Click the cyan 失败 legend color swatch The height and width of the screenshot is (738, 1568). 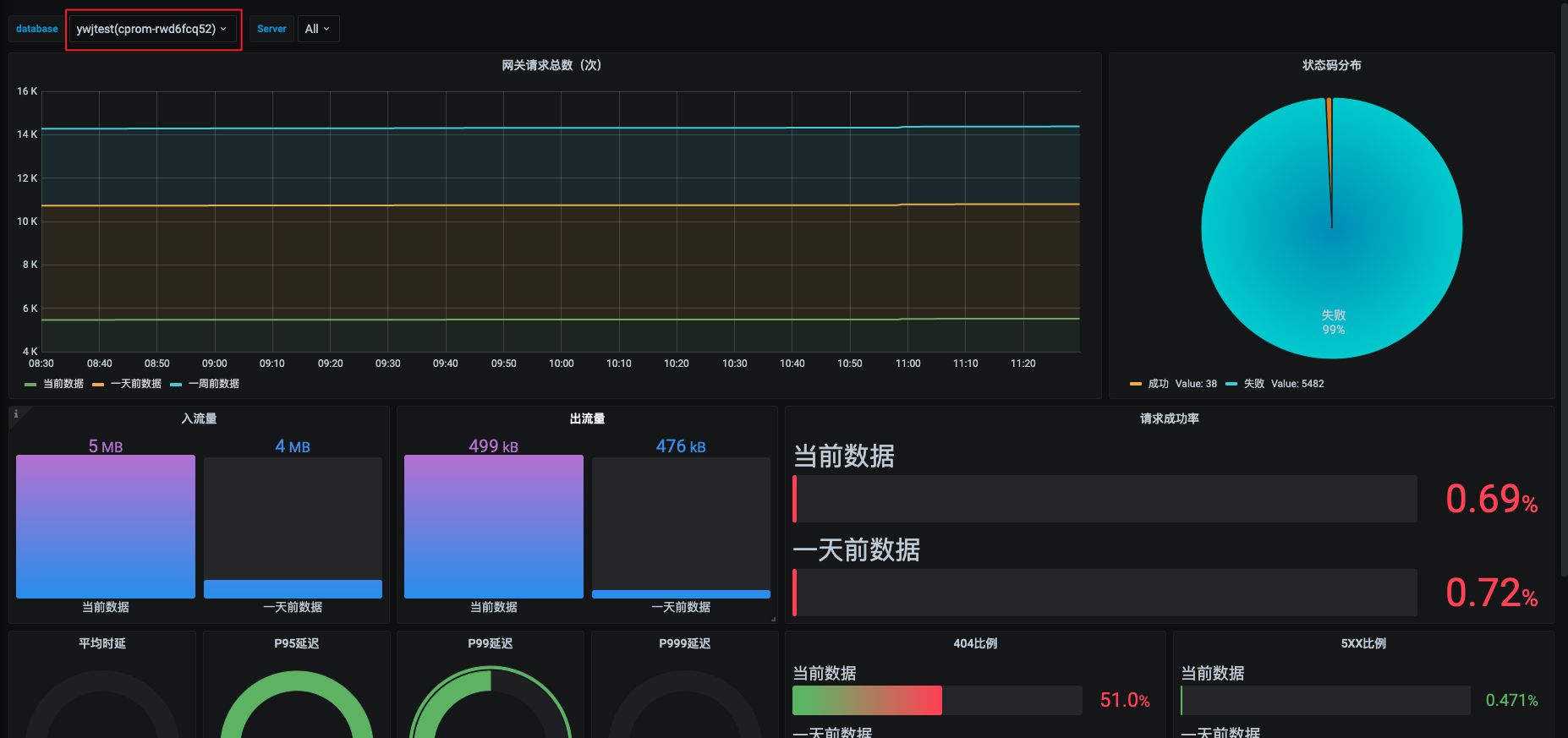1231,385
